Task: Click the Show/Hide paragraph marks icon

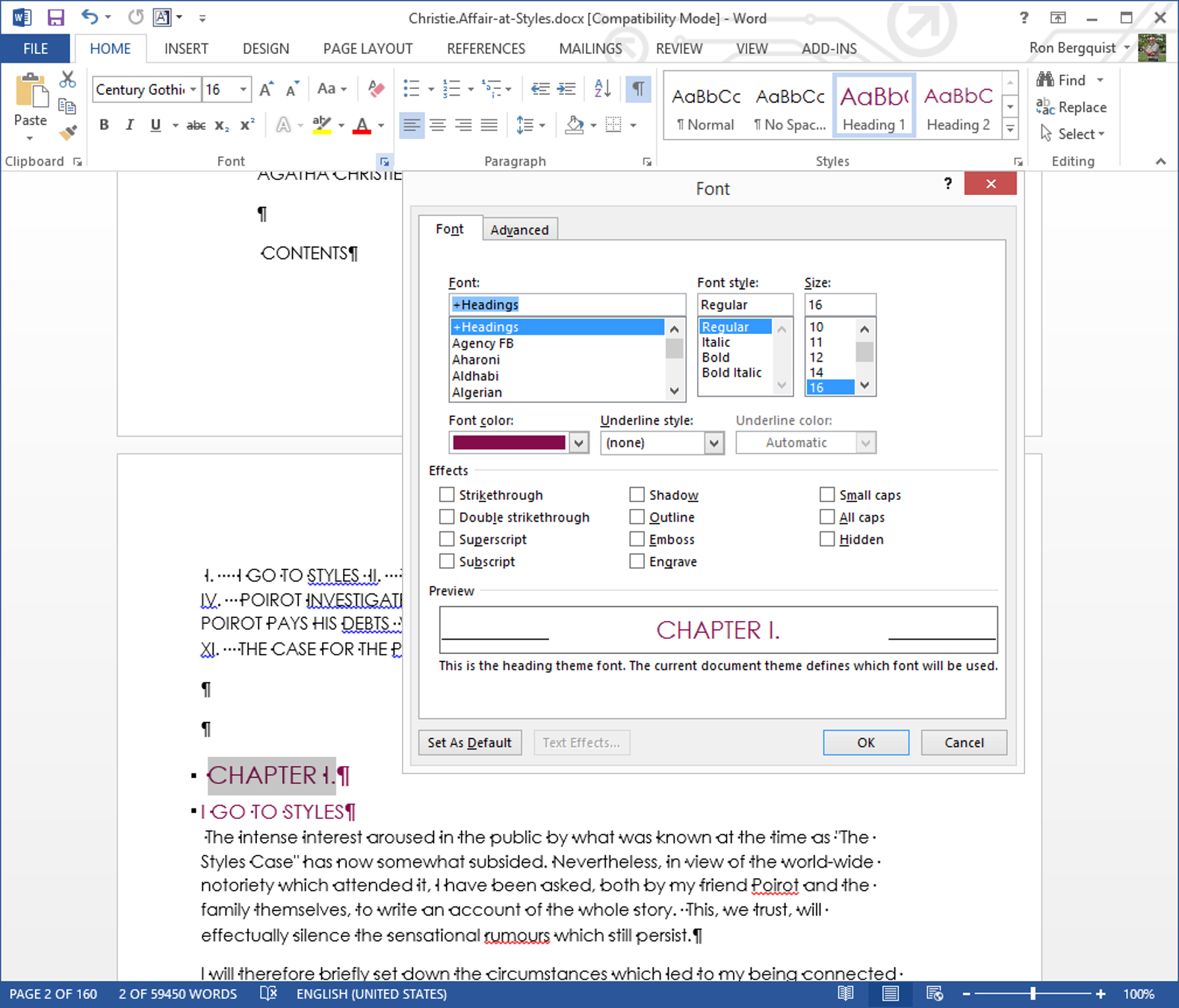Action: coord(638,89)
